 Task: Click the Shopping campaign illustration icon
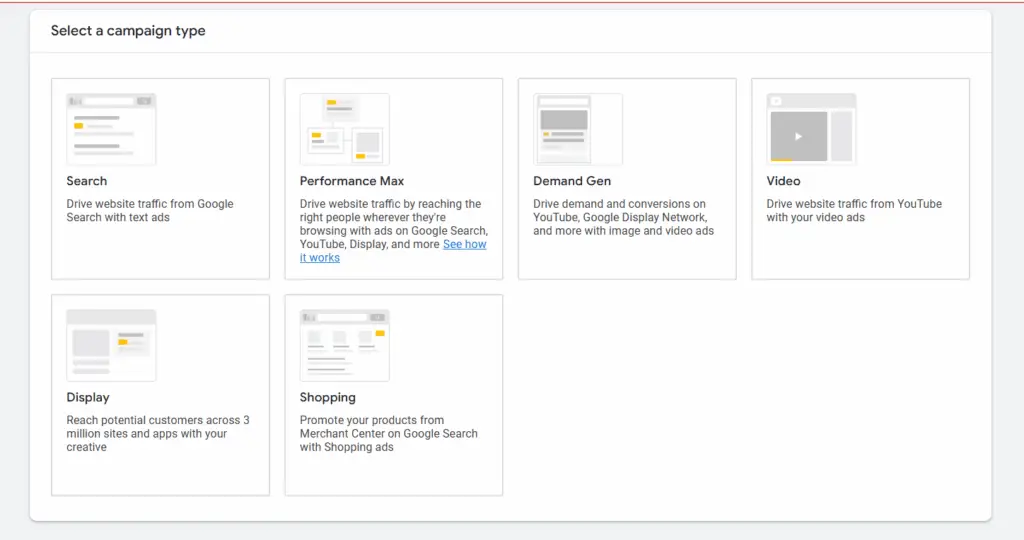point(344,345)
